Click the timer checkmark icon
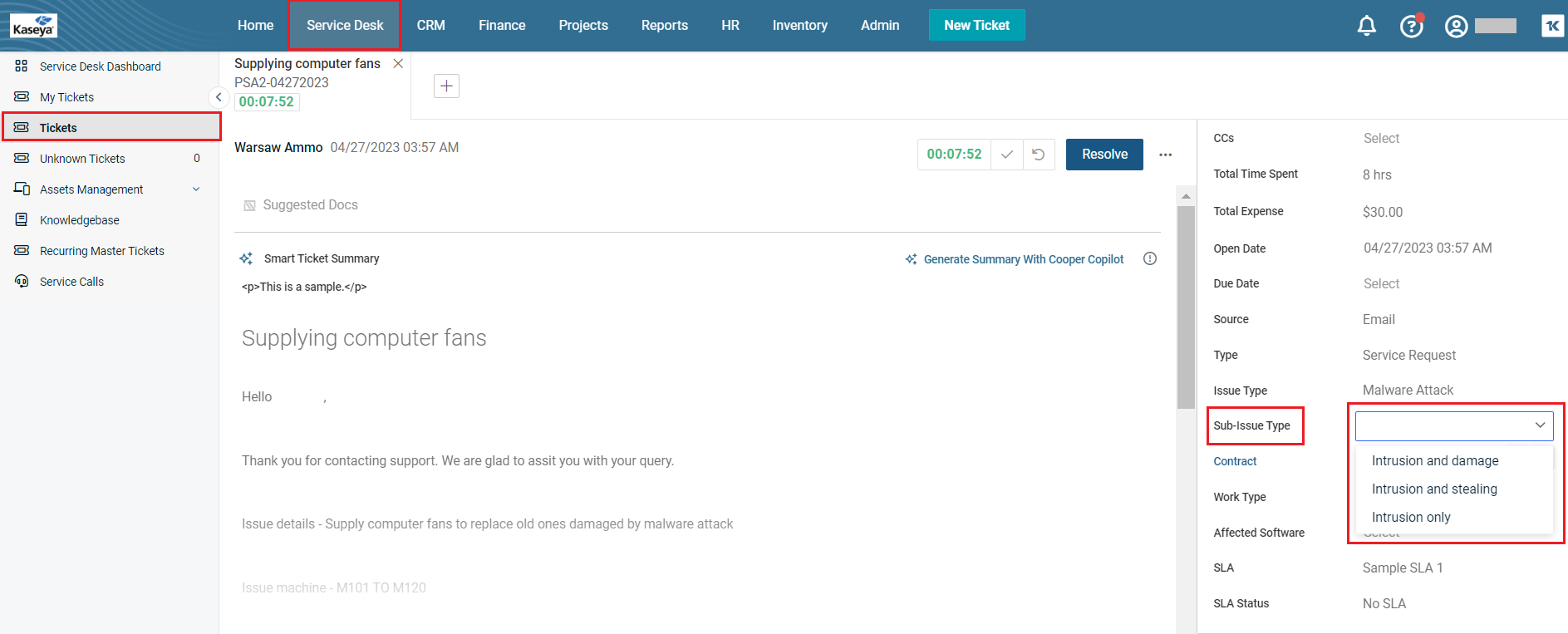1568x634 pixels. (1007, 155)
